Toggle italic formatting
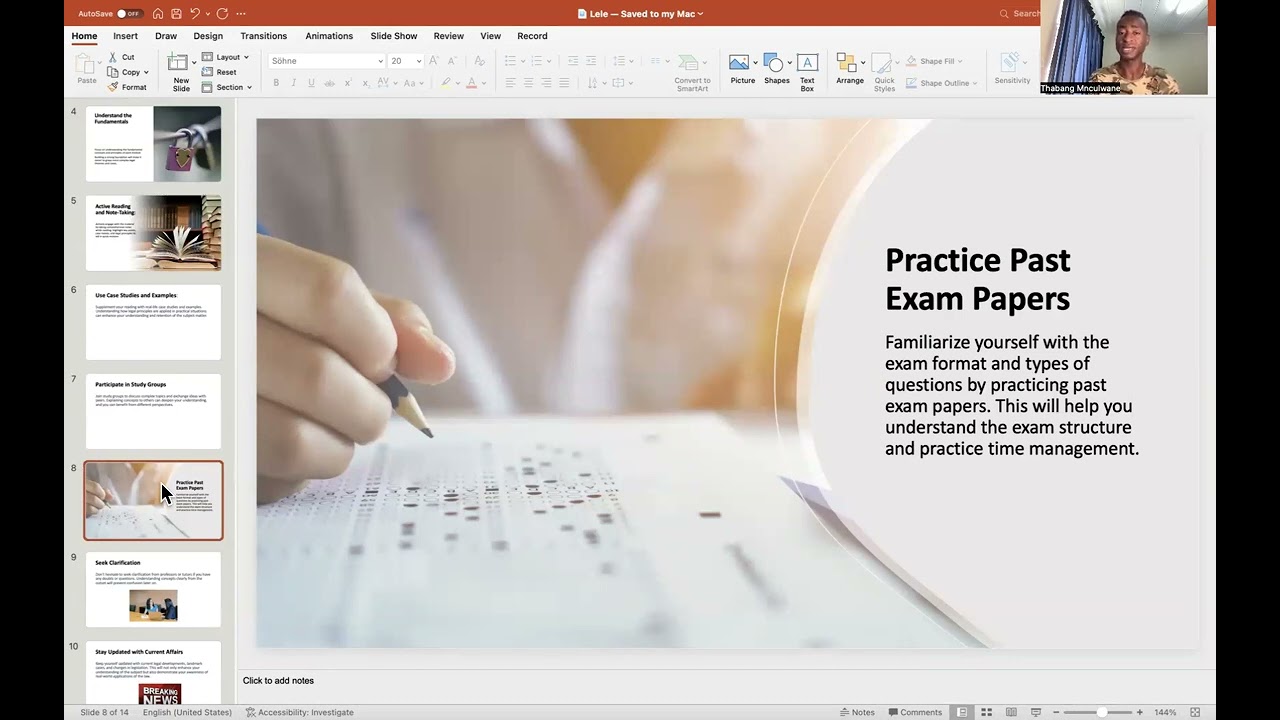 (294, 83)
